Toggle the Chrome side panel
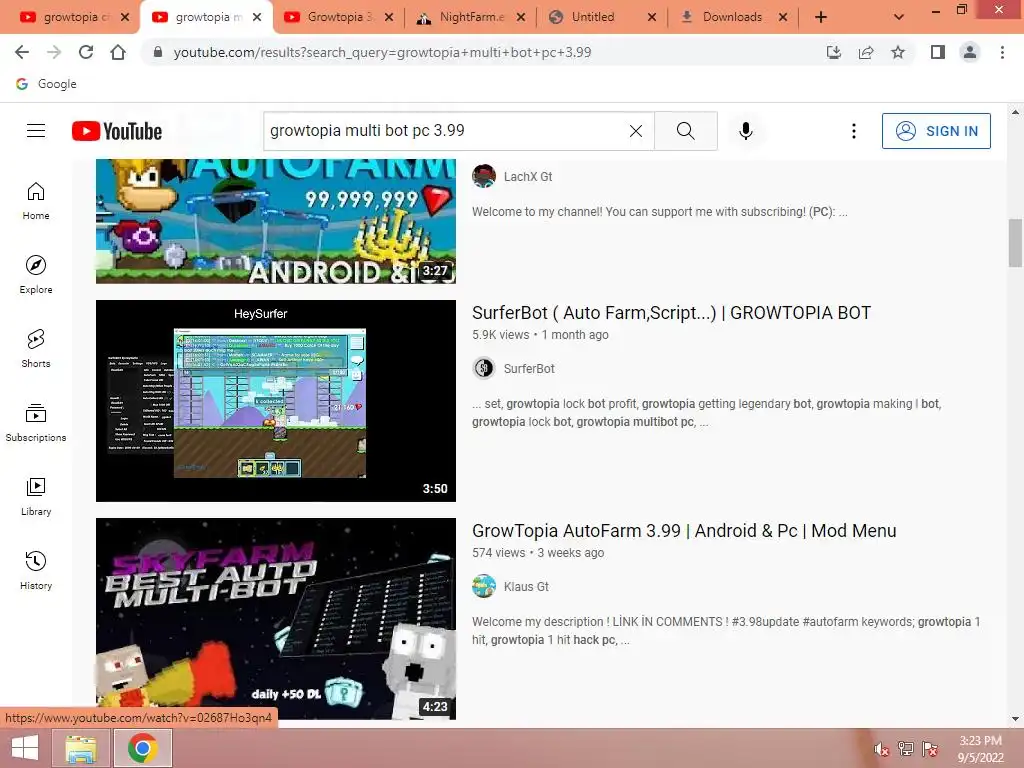 click(x=938, y=52)
